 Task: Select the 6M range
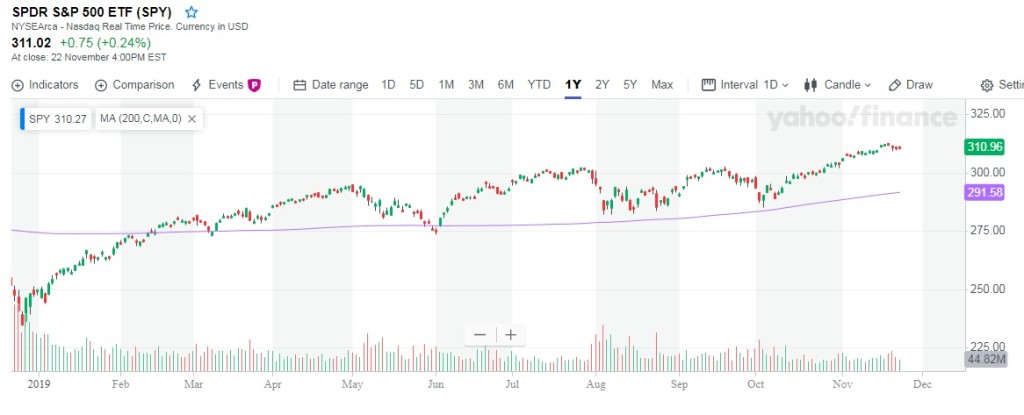click(x=505, y=85)
